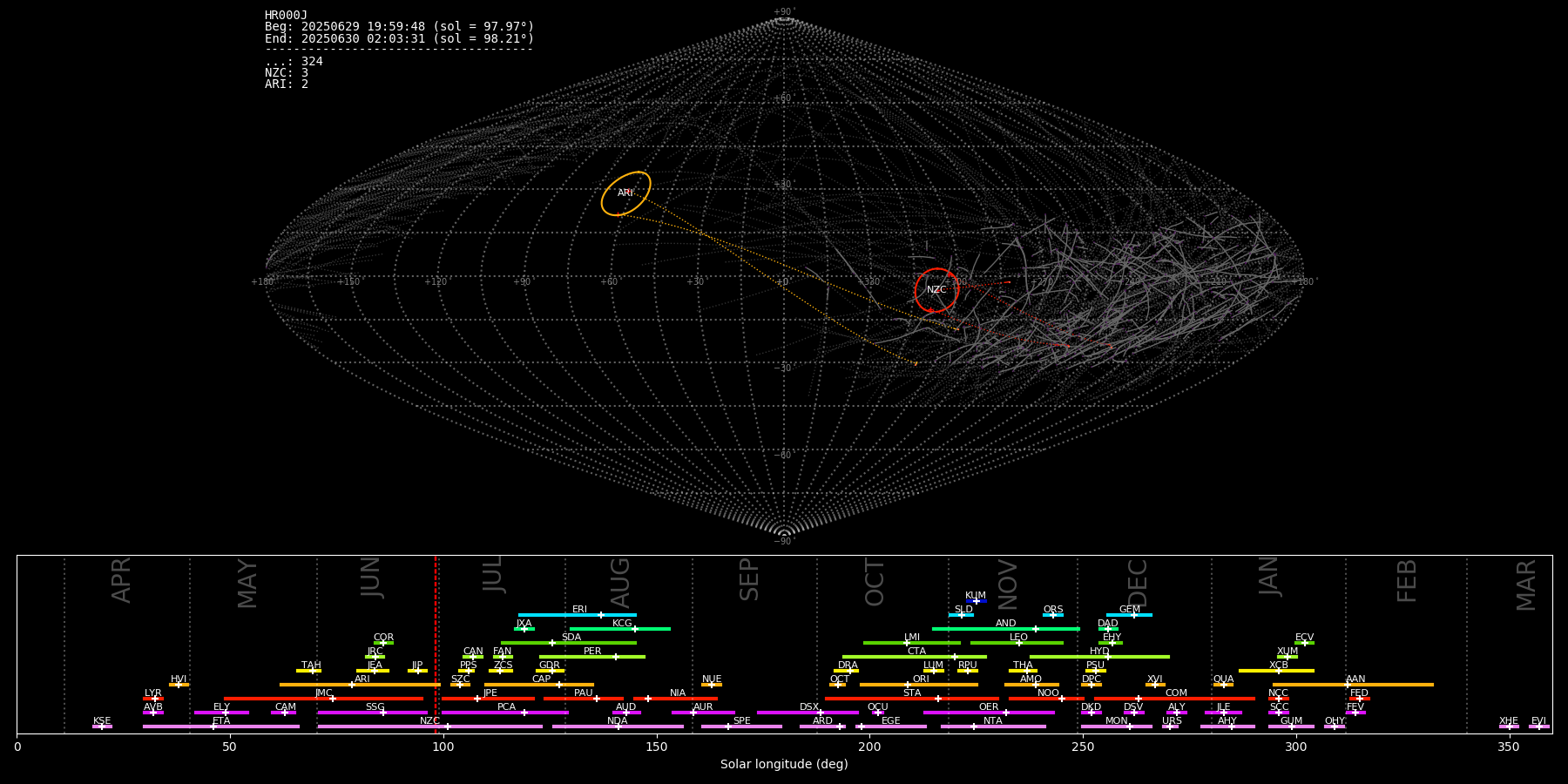
Task: Select the red dashed current solar longitude line
Action: 436,645
